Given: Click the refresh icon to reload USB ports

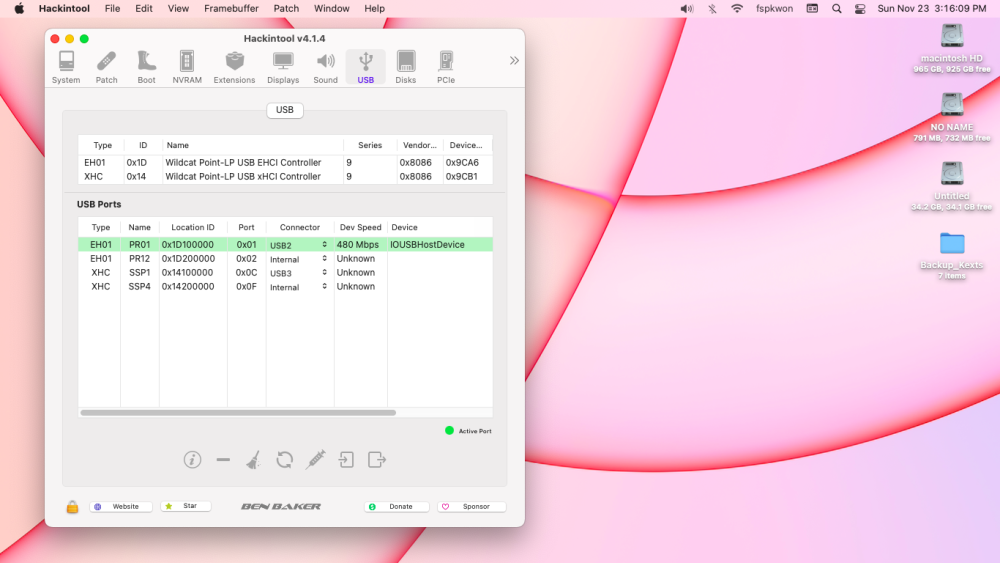Looking at the screenshot, I should coord(284,460).
